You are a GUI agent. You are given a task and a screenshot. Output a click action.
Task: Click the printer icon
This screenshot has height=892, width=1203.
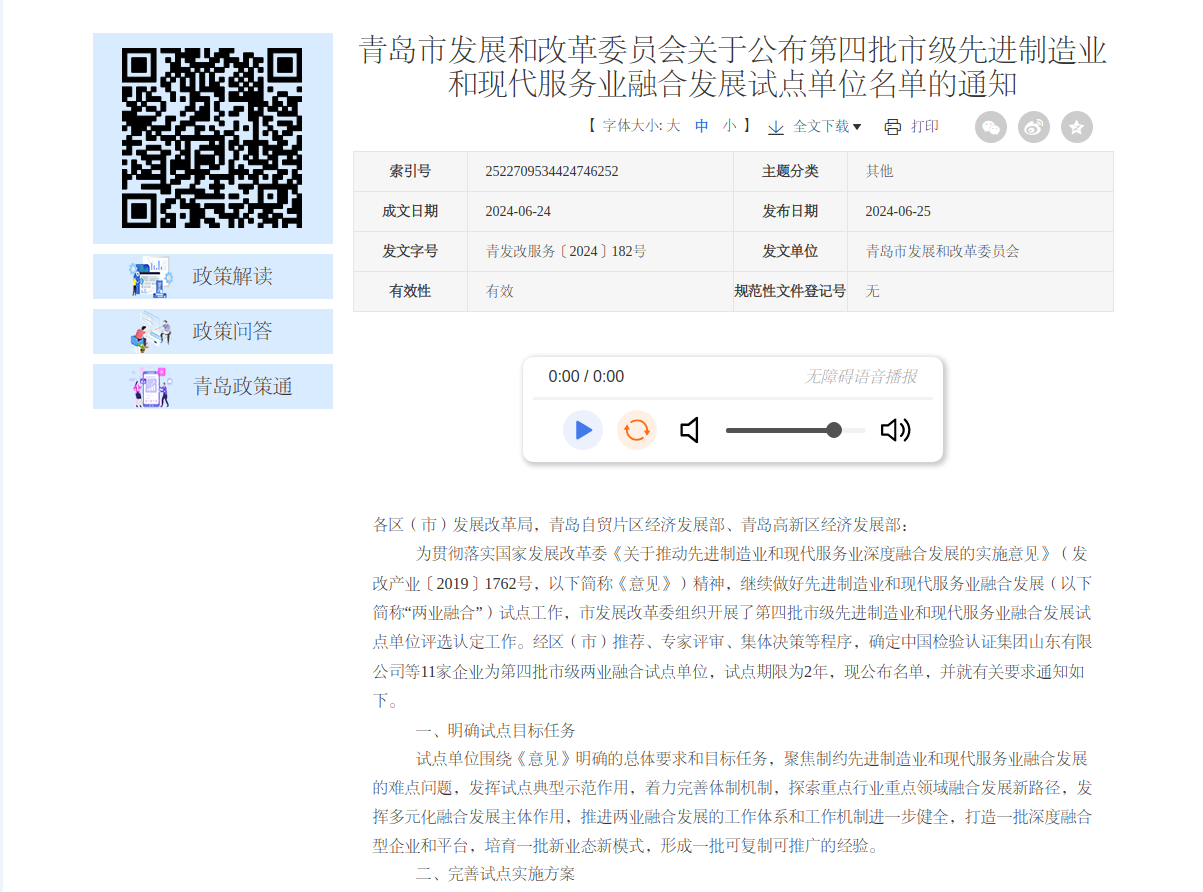[x=893, y=127]
